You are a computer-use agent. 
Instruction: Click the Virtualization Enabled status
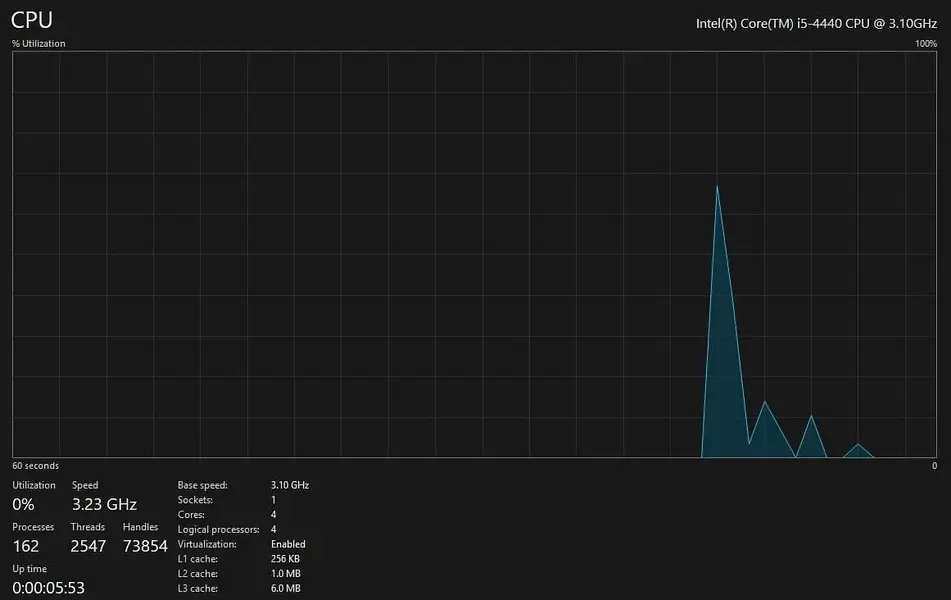point(288,545)
